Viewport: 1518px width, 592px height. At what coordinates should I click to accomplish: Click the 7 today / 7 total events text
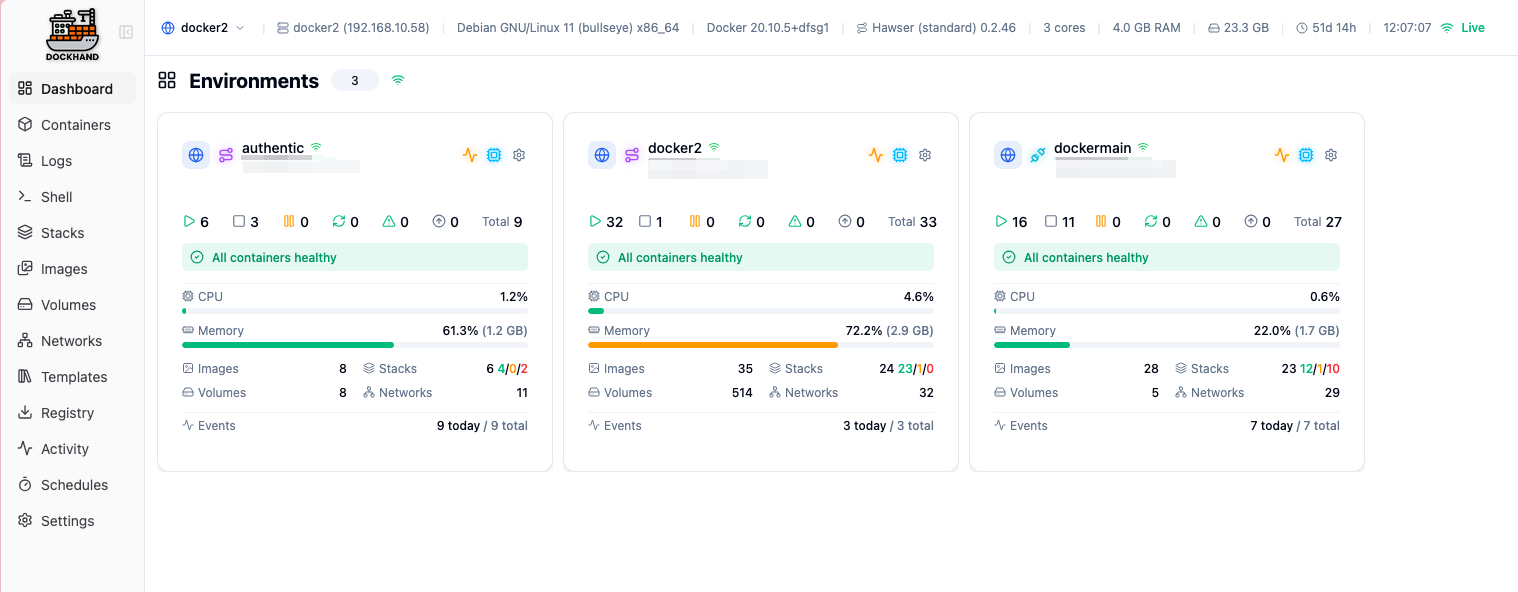pyautogui.click(x=1294, y=426)
